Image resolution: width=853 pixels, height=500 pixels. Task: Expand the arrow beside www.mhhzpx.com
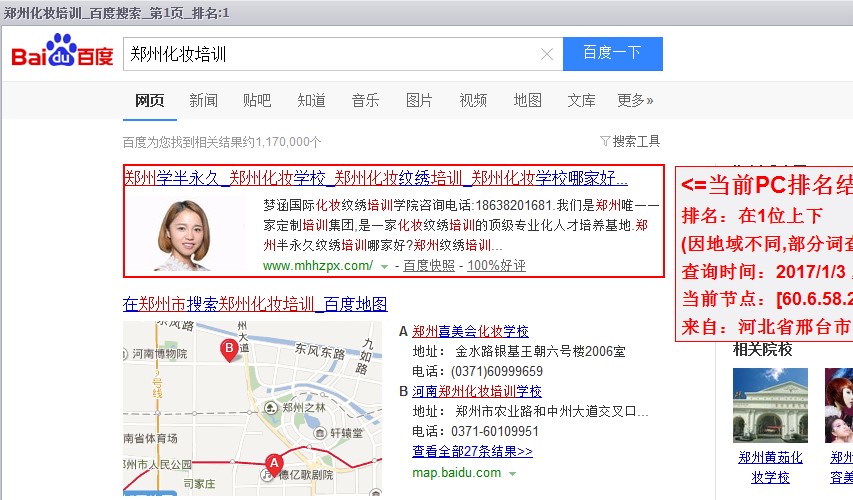click(384, 266)
